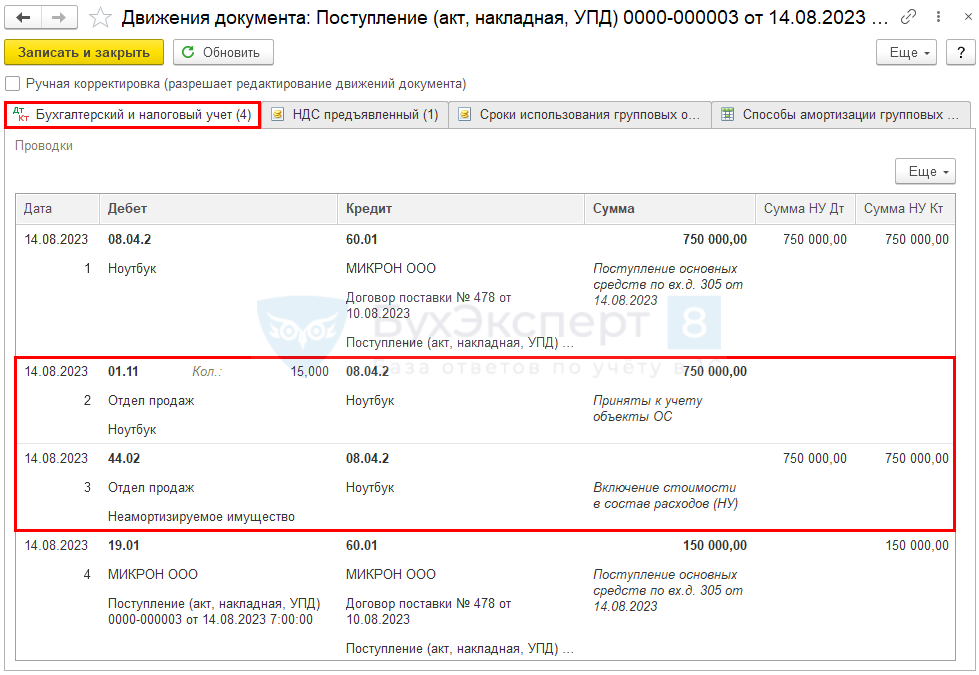Click the Приняты к учету объекты ОС description
This screenshot has height=675, width=979.
[x=647, y=408]
